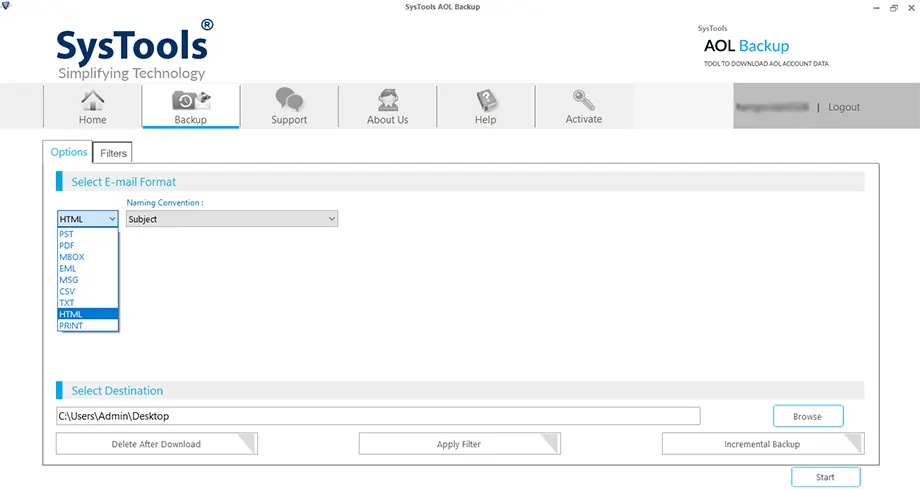Choose highlighted HTML in the format list
The image size is (920, 489).
pyautogui.click(x=88, y=314)
